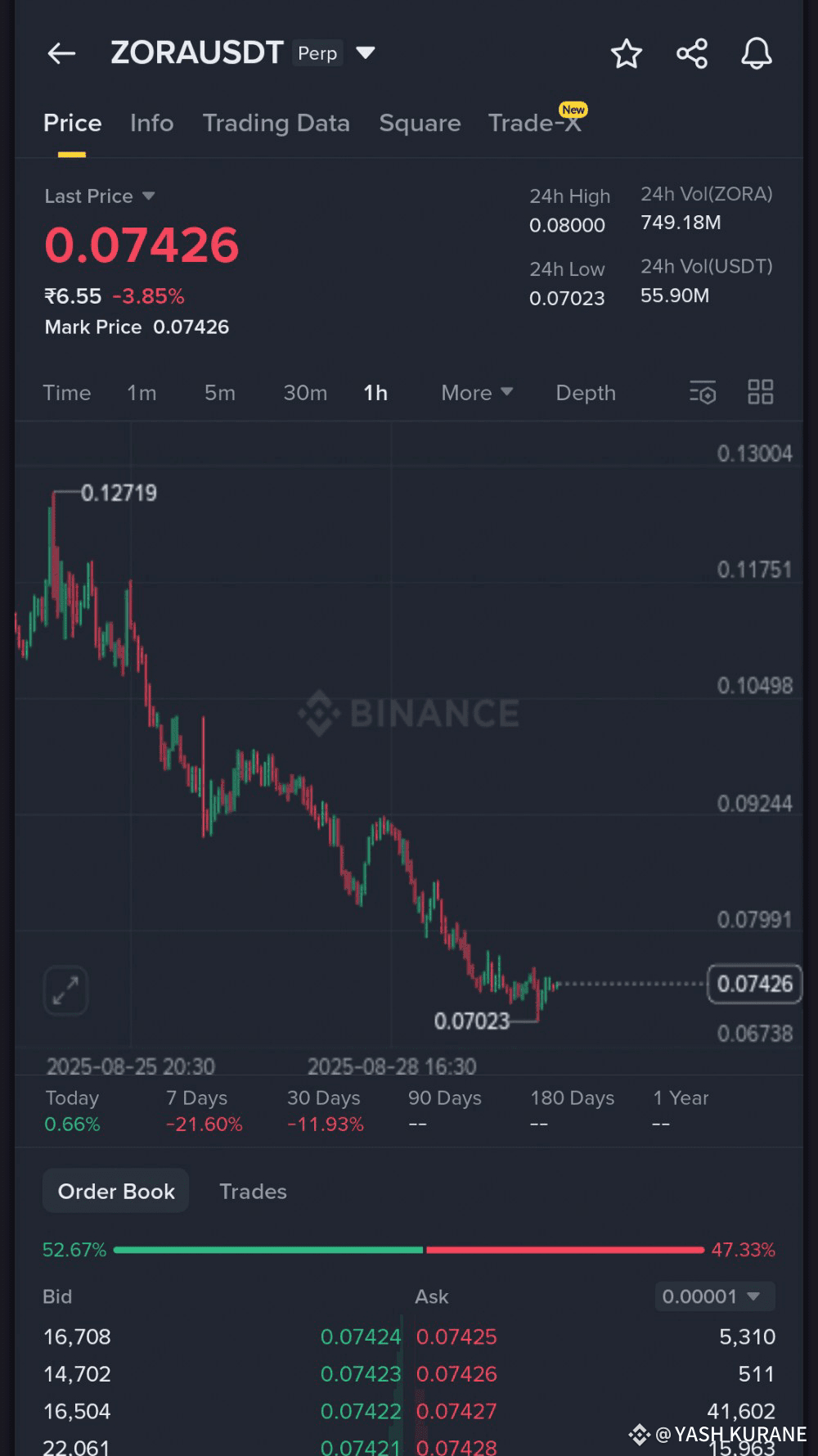Switch to the Trades tab
Screen dimensions: 818x1456
pyautogui.click(x=253, y=1192)
